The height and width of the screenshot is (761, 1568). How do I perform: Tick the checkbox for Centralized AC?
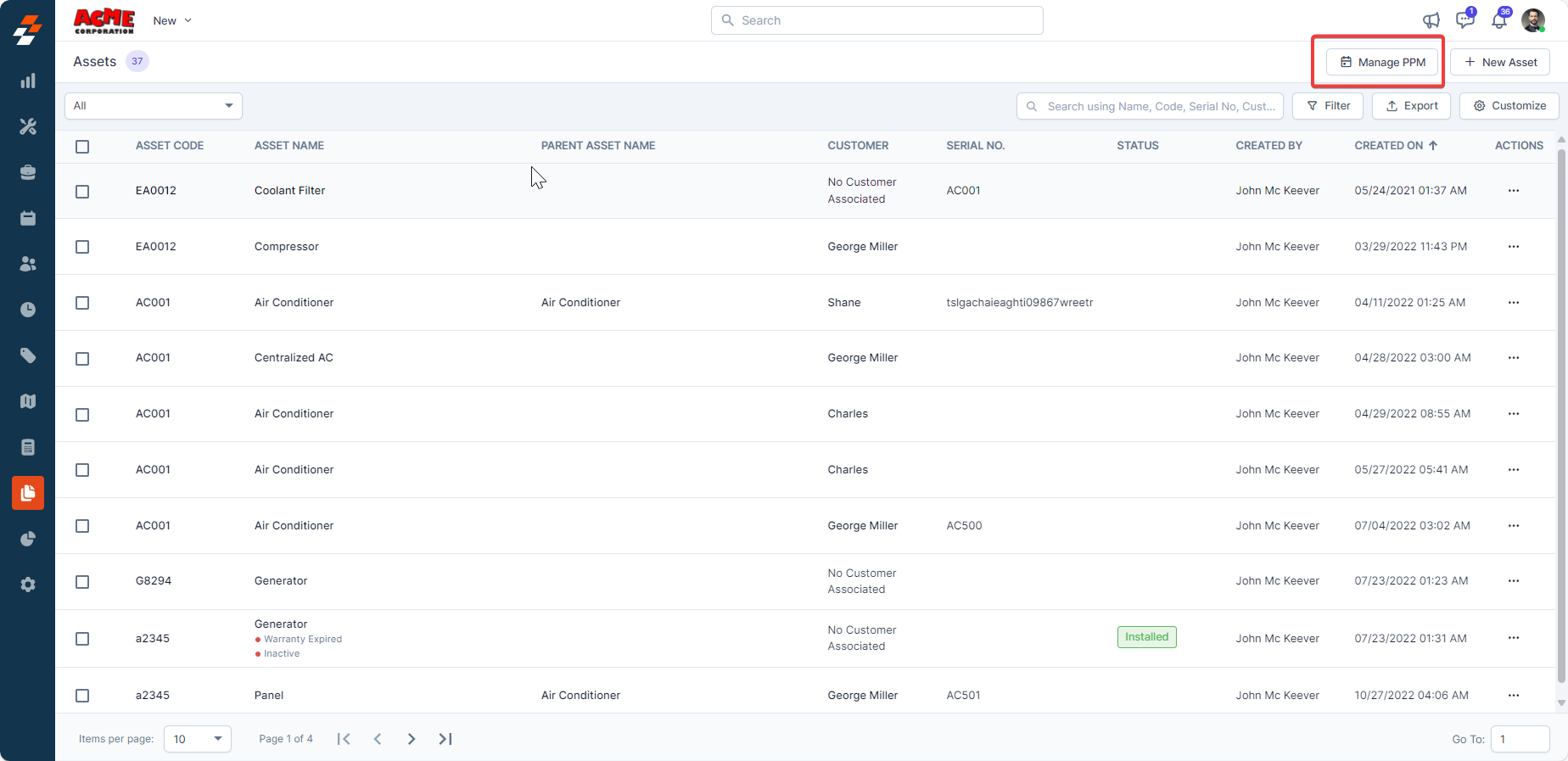pyautogui.click(x=82, y=359)
